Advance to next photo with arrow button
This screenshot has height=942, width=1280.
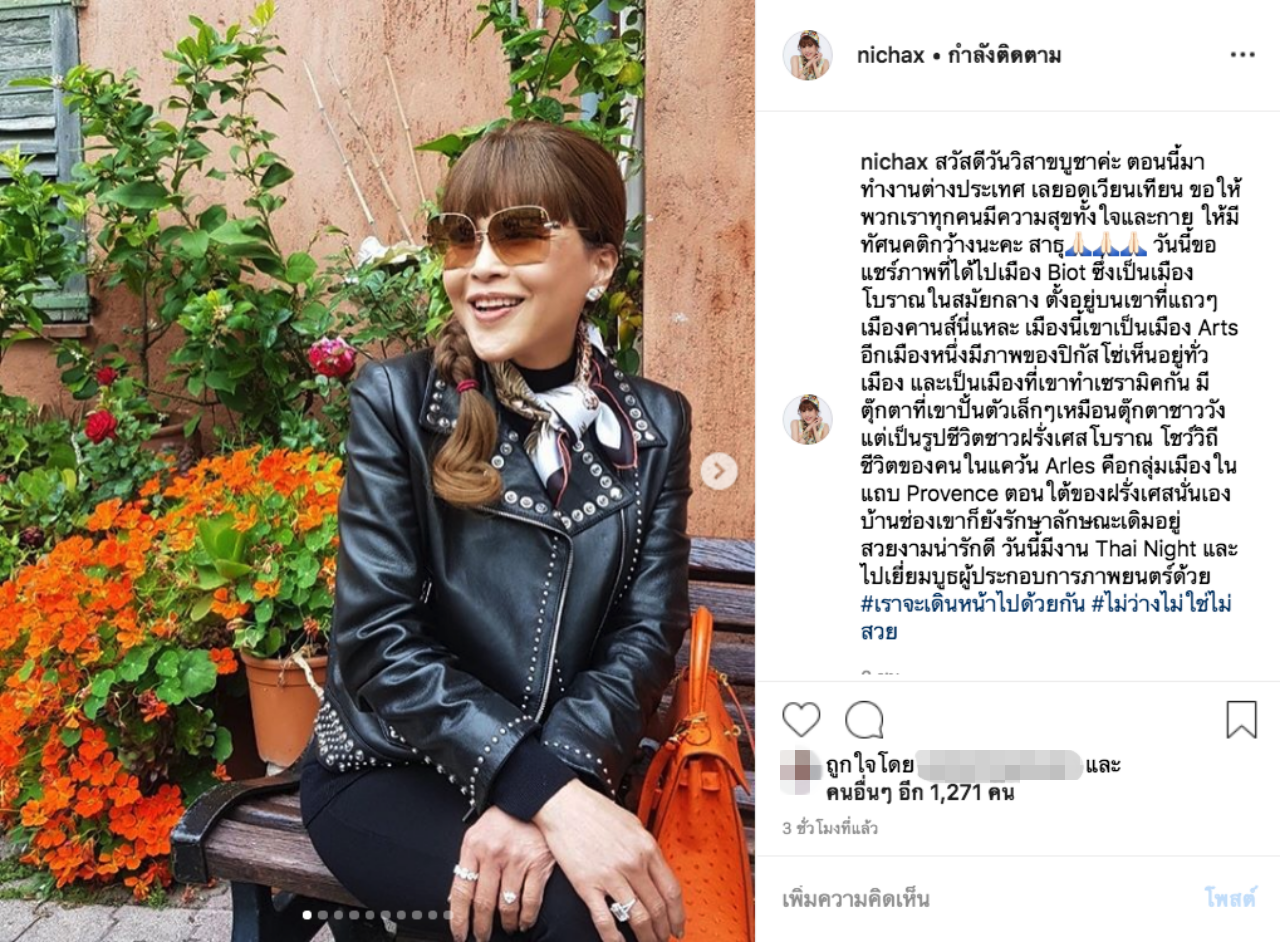(718, 471)
